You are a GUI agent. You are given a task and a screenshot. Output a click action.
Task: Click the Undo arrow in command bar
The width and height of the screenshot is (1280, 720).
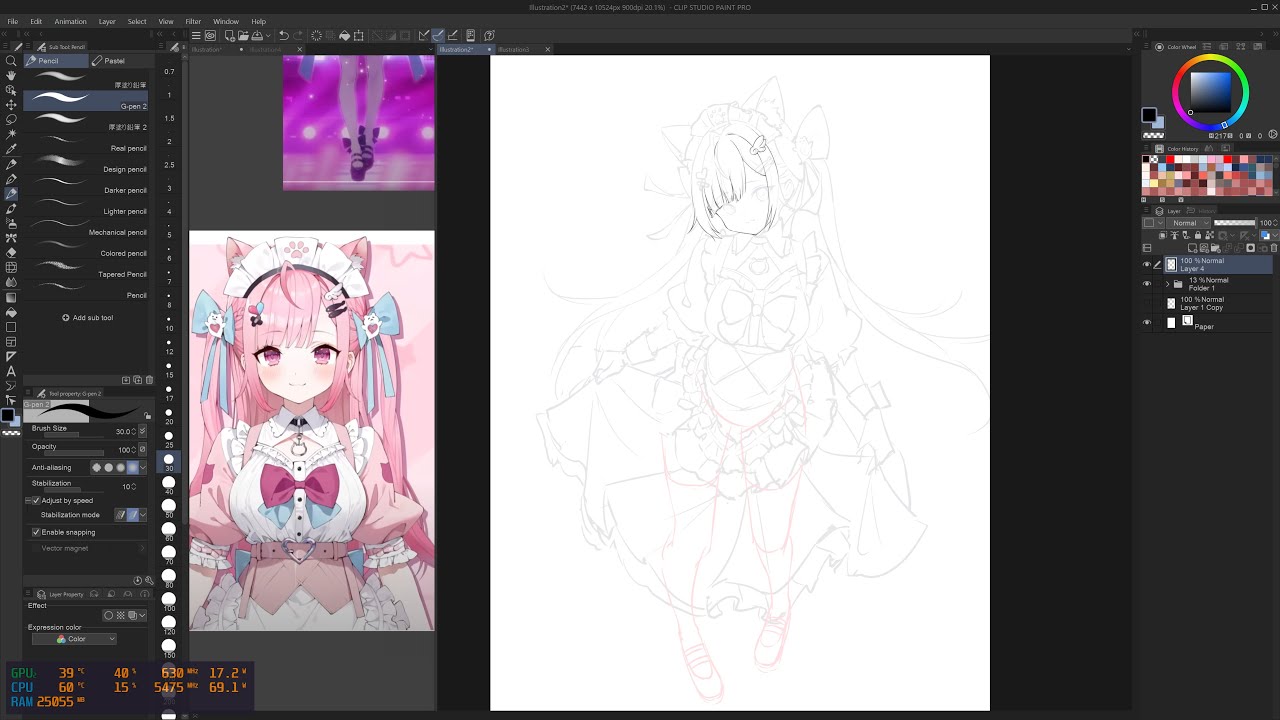284,36
